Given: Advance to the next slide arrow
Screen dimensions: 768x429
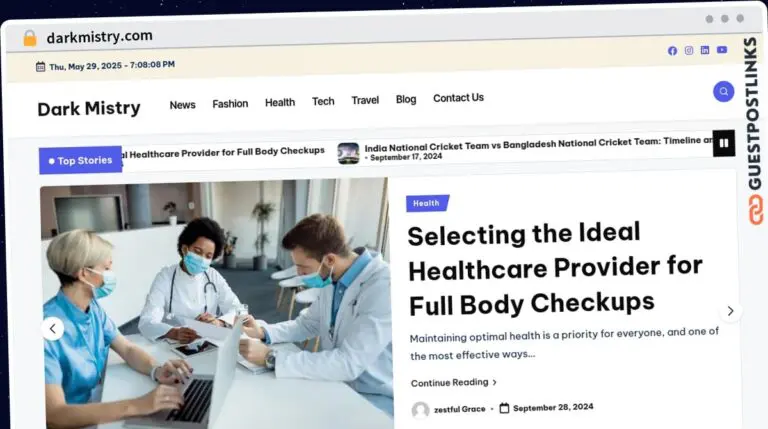Looking at the screenshot, I should (730, 311).
